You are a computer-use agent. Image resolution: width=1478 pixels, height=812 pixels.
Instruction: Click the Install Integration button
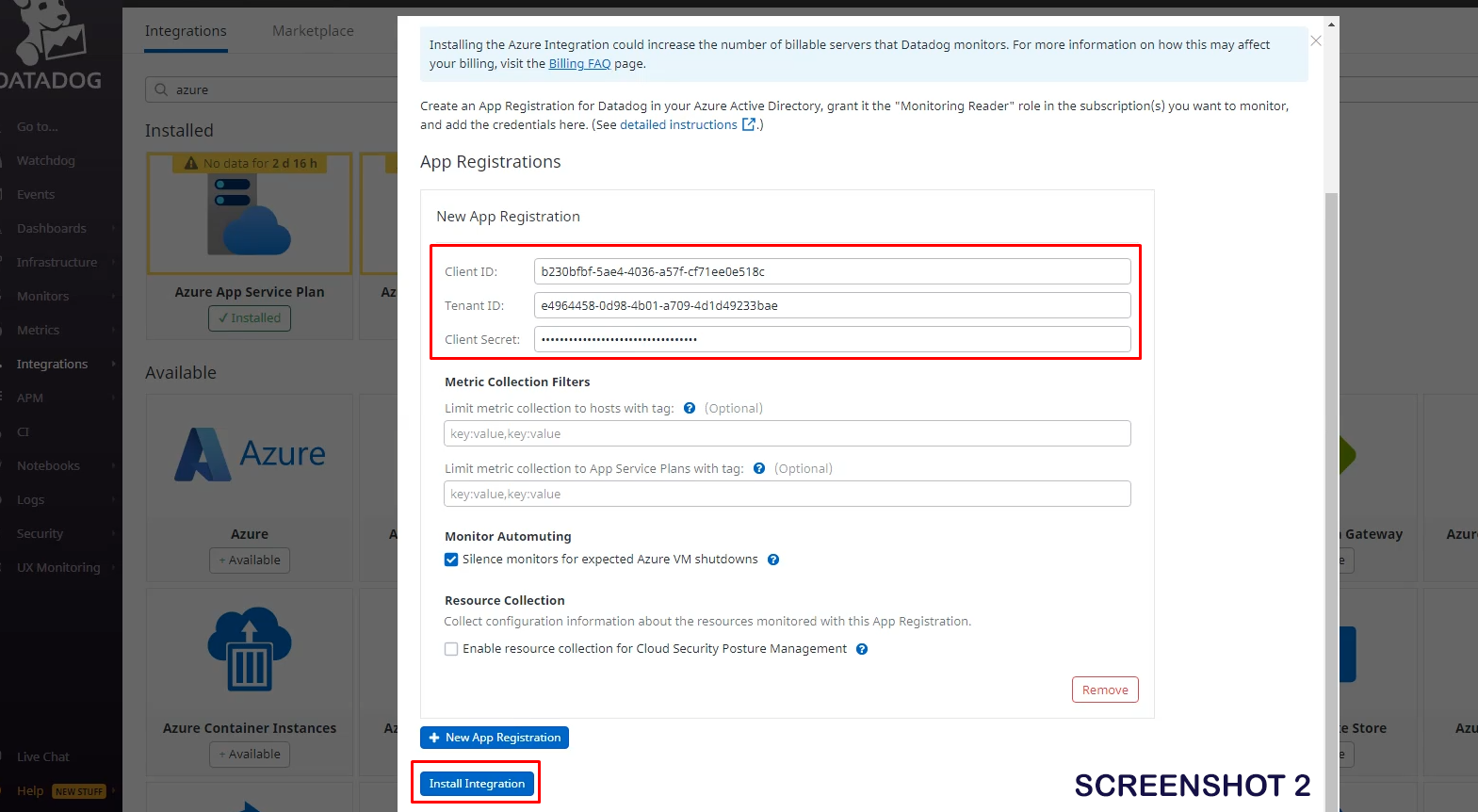[x=477, y=784]
